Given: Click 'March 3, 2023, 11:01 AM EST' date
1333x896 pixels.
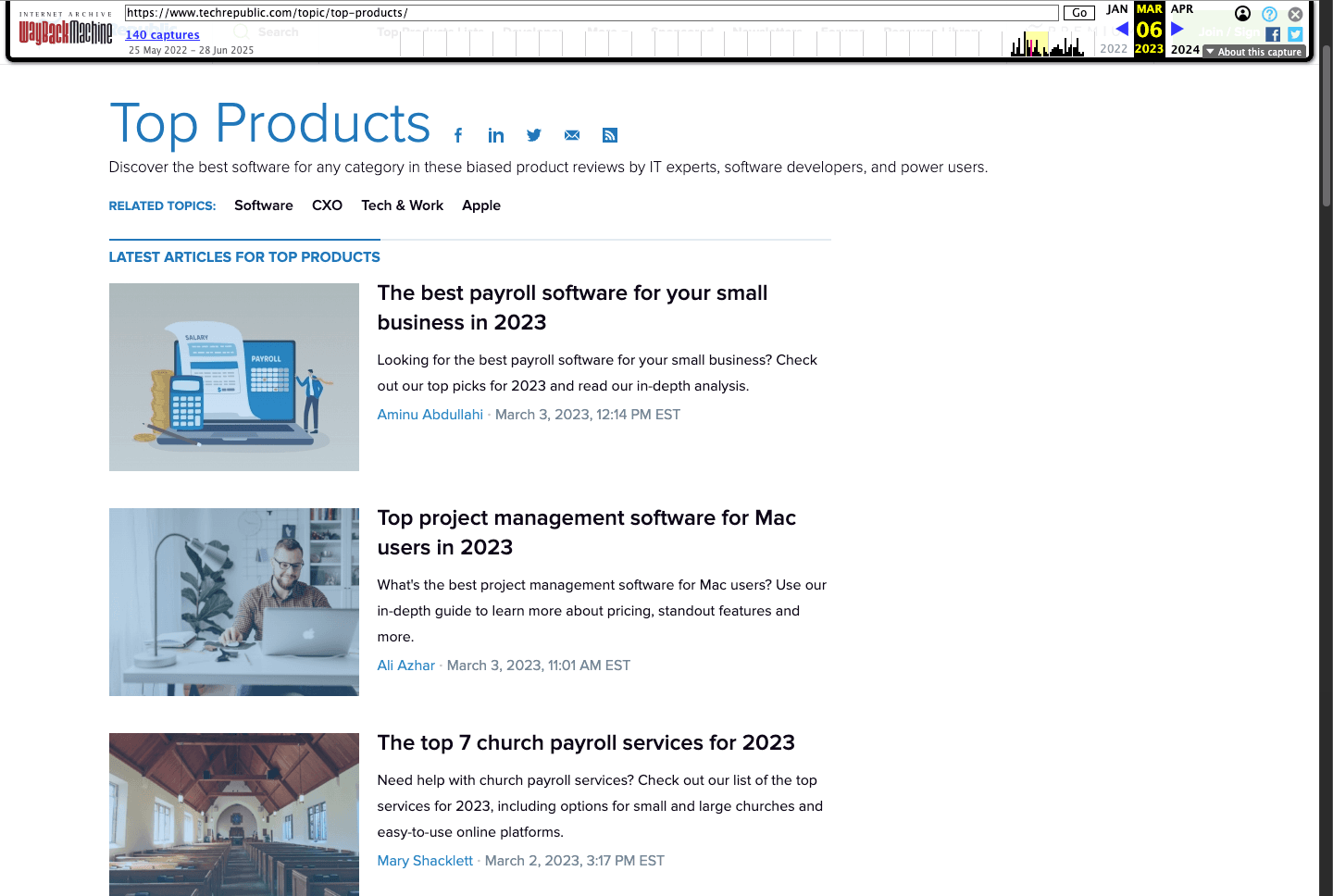Looking at the screenshot, I should point(539,666).
